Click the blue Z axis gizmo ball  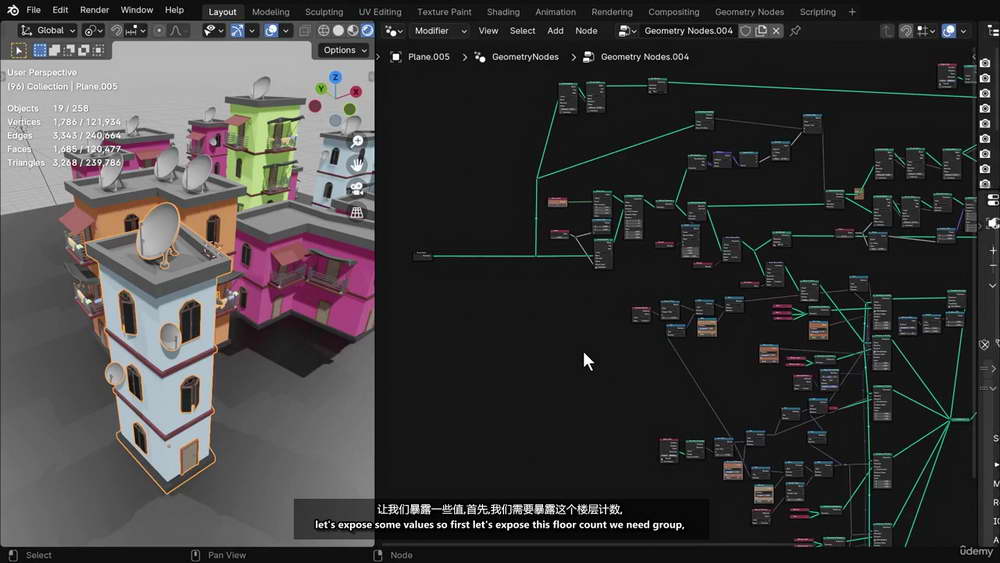[335, 77]
